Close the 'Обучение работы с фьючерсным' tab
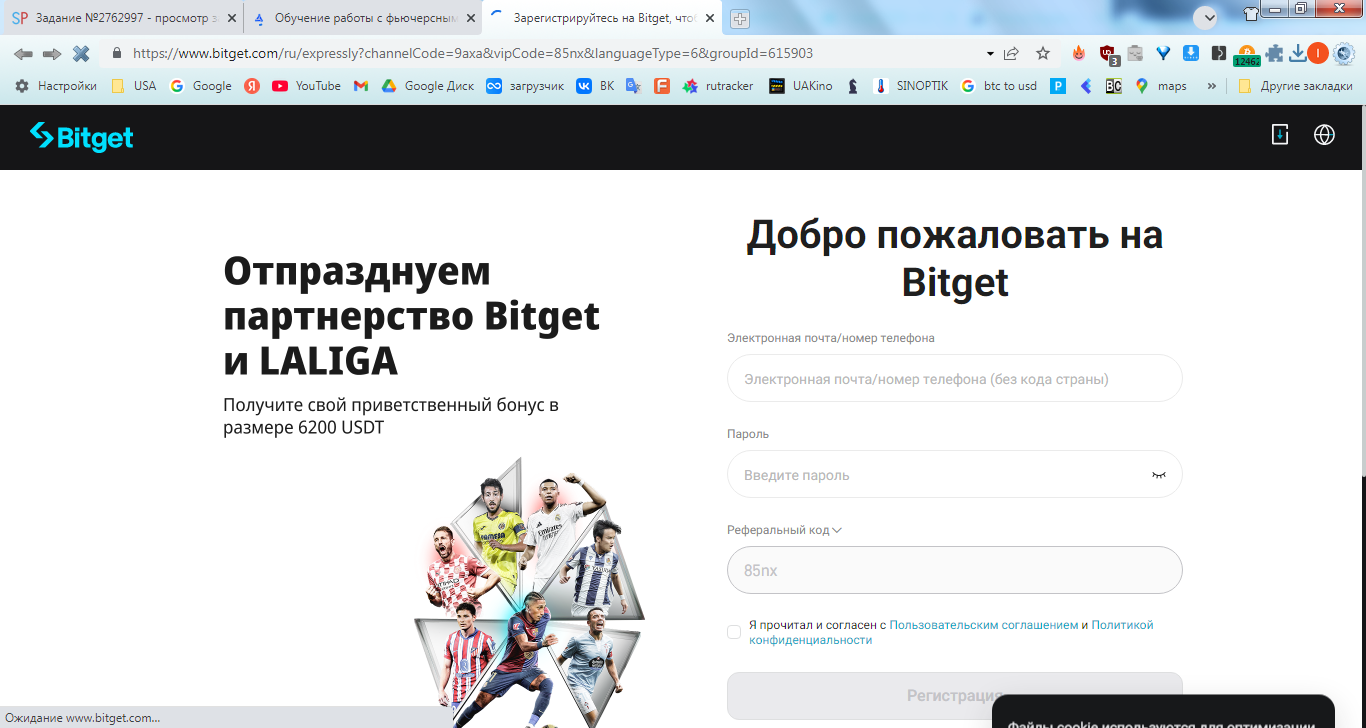 pos(471,18)
